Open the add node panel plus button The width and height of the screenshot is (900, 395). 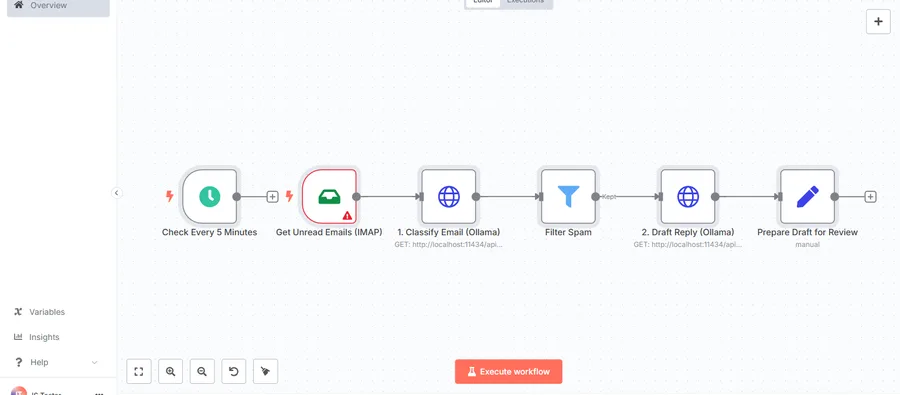(878, 22)
